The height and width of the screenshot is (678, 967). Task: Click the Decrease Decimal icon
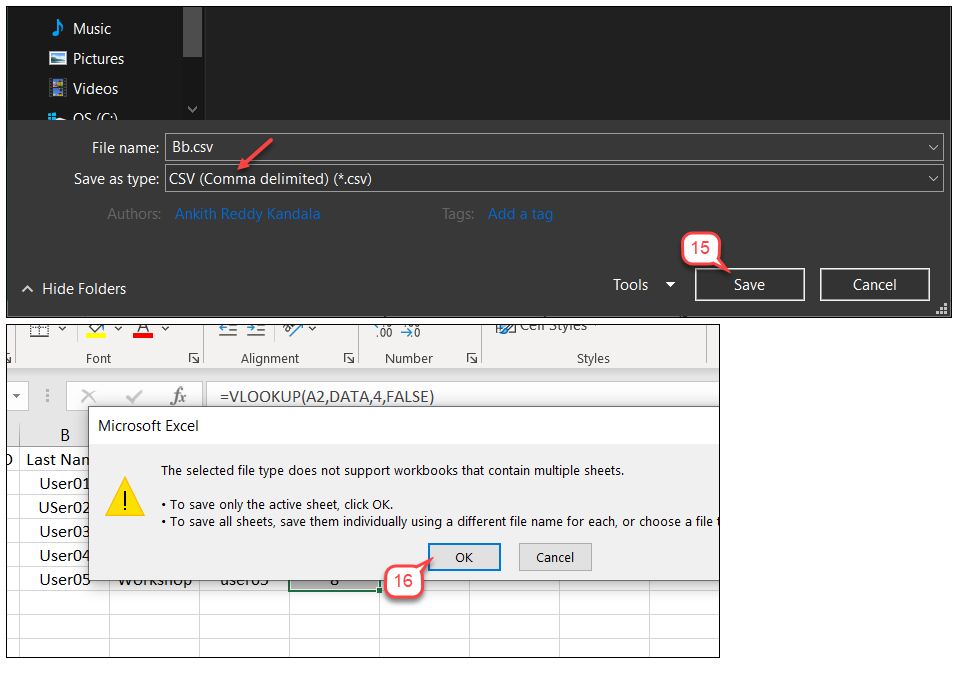pos(411,331)
